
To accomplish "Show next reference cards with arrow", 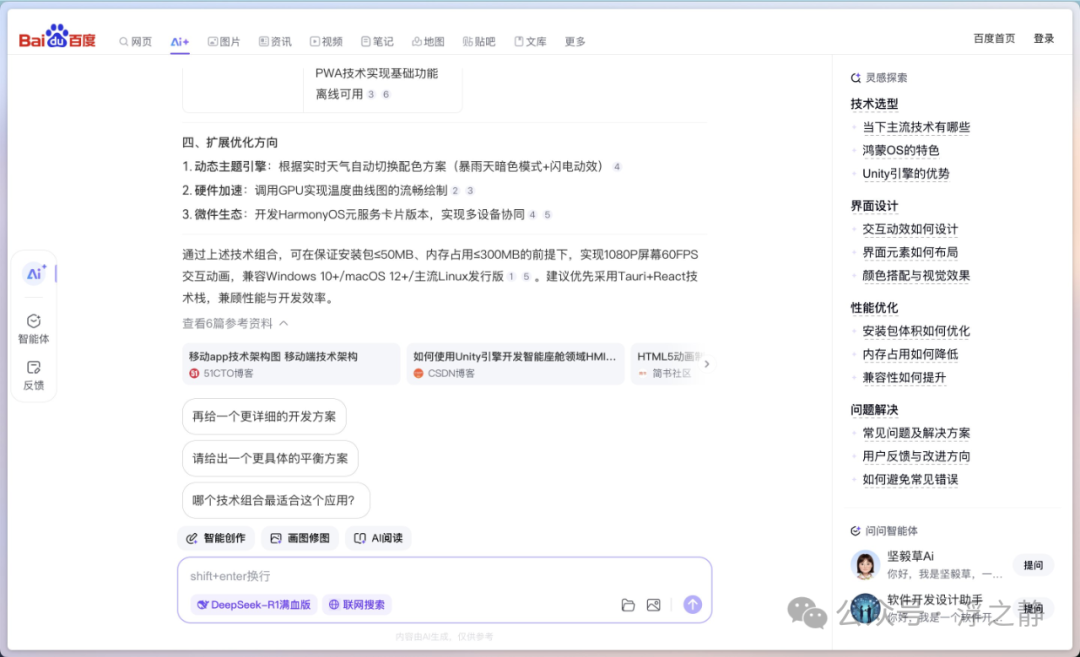I will point(706,364).
